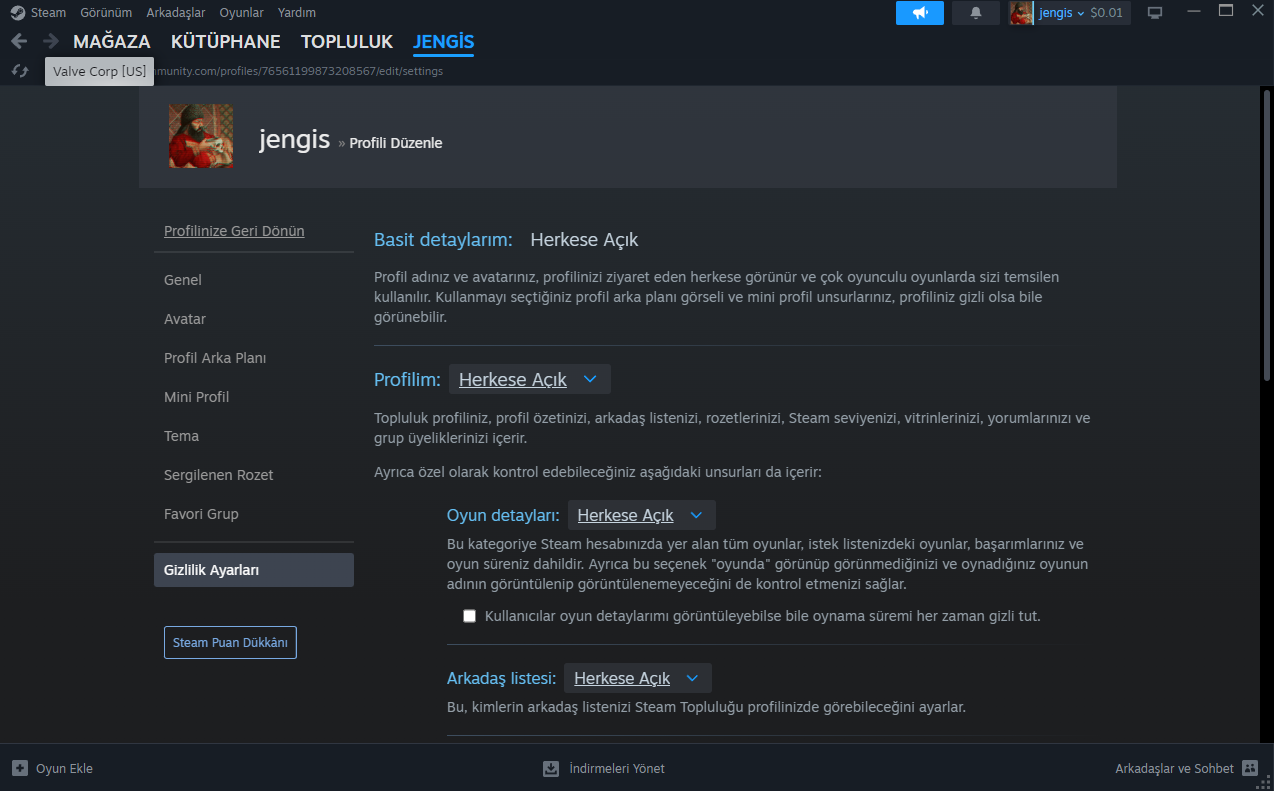This screenshot has height=791, width=1274.
Task: Expand the jengis account menu
Action: pos(1062,13)
